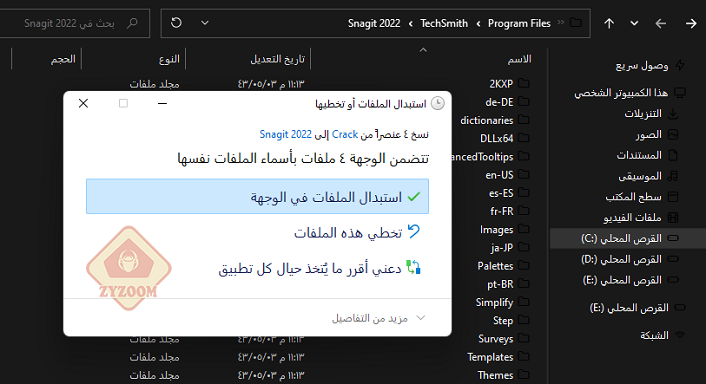Open This PC in the sidebar
Viewport: 706px width, 384px height.
point(621,93)
